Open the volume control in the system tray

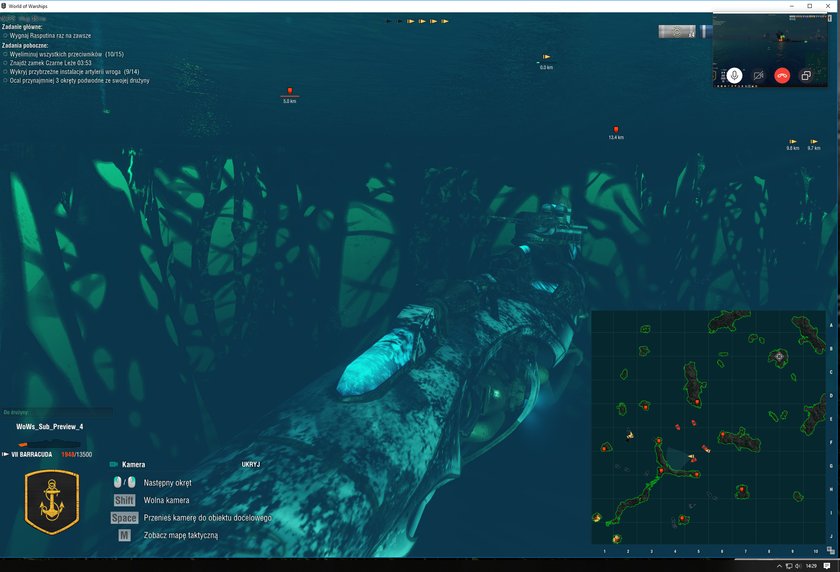[x=798, y=566]
